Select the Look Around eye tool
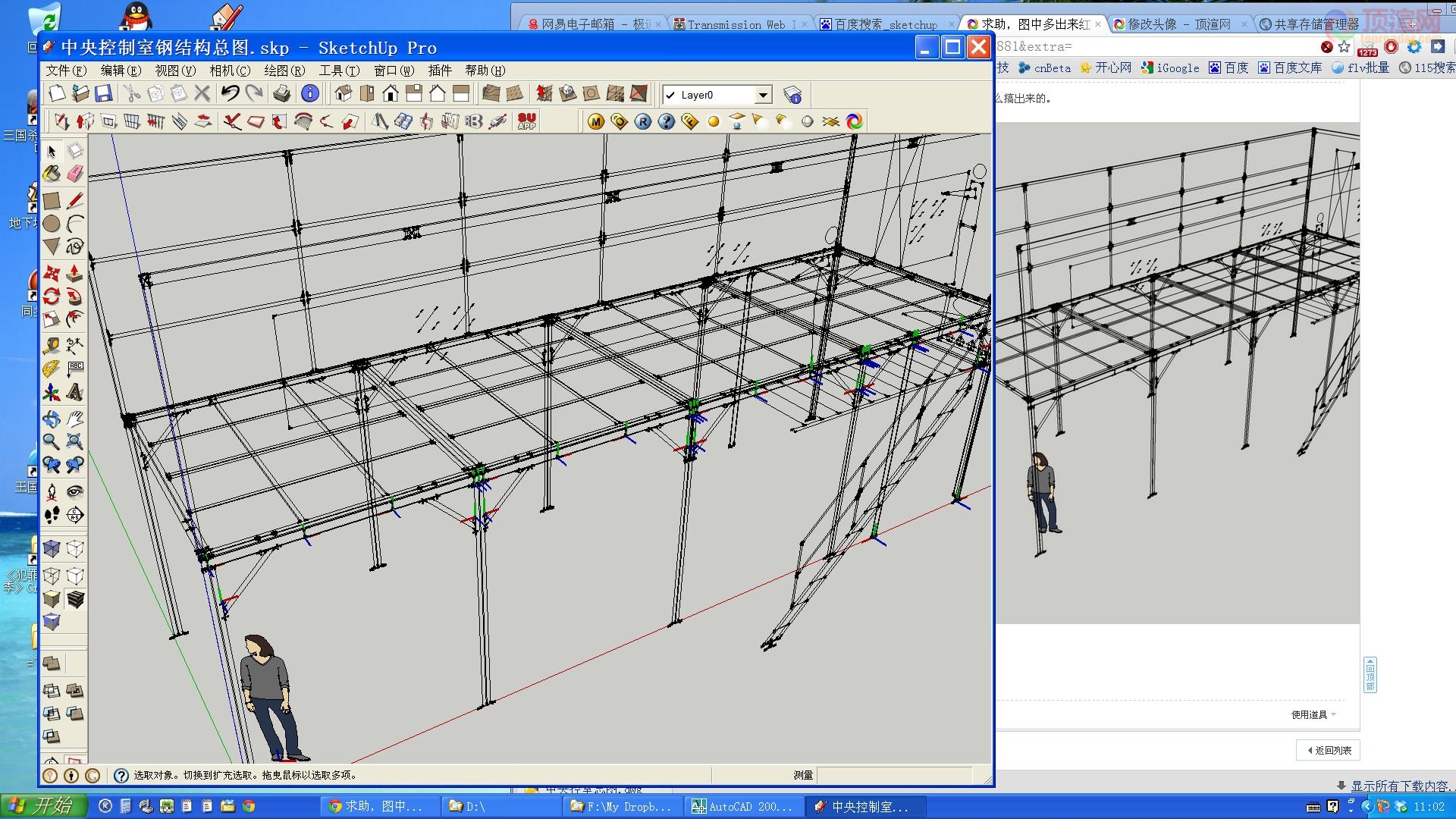 pos(74,491)
